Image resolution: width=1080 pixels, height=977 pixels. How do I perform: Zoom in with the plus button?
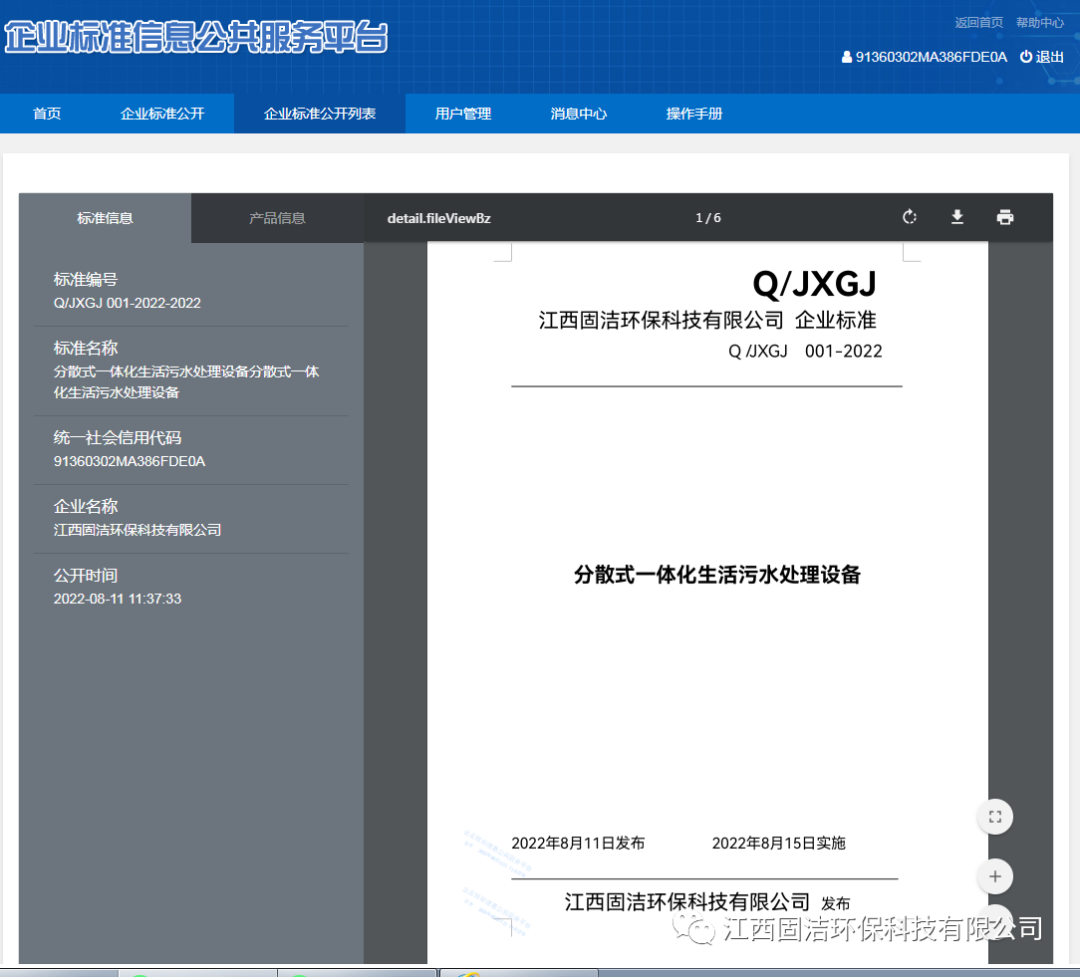click(995, 876)
